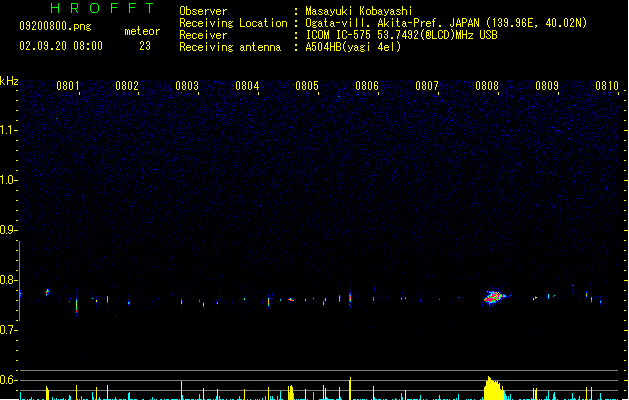Click the 0804 time marker
The image size is (629, 400).
point(247,85)
